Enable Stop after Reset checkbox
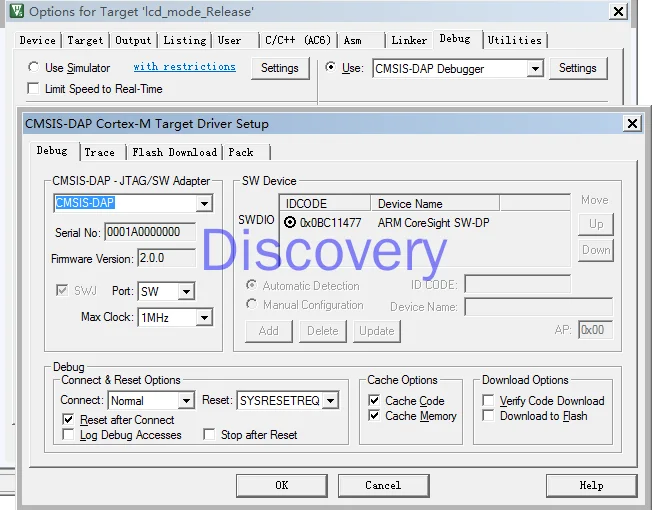 click(x=209, y=434)
